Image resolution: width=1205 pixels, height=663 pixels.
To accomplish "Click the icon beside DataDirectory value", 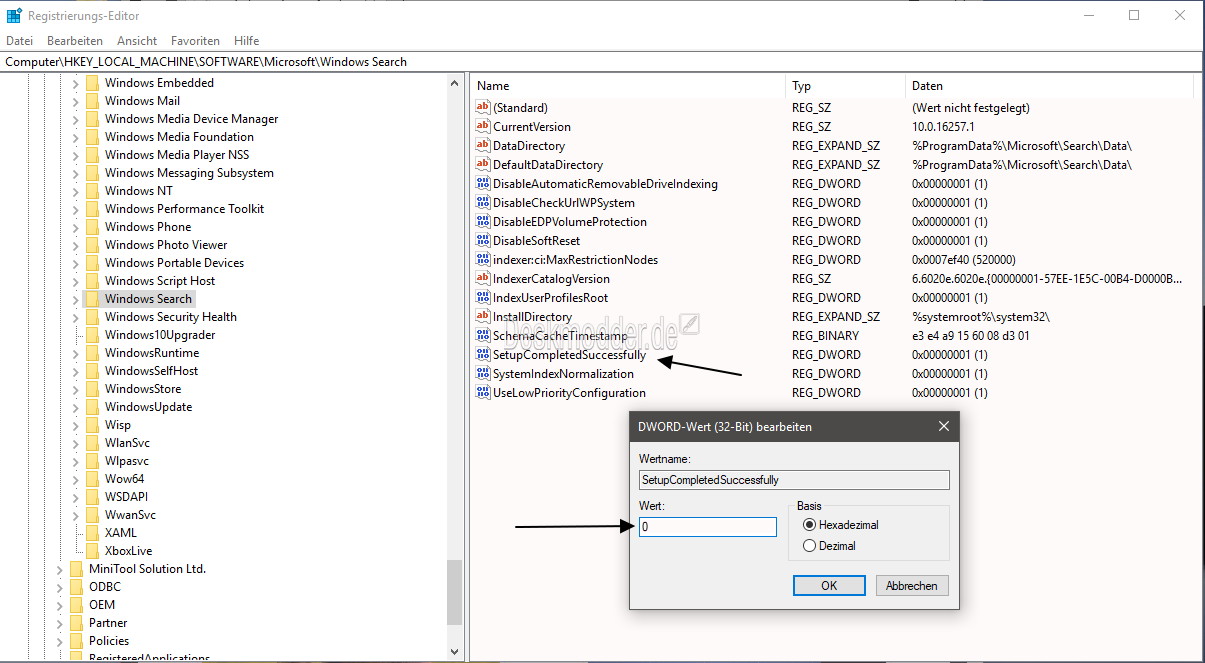I will tap(483, 146).
